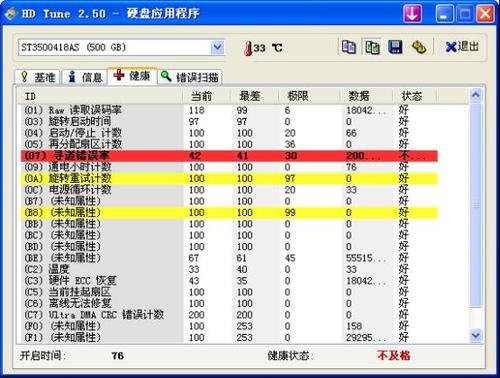Click the copy text to clipboard icon

349,47
